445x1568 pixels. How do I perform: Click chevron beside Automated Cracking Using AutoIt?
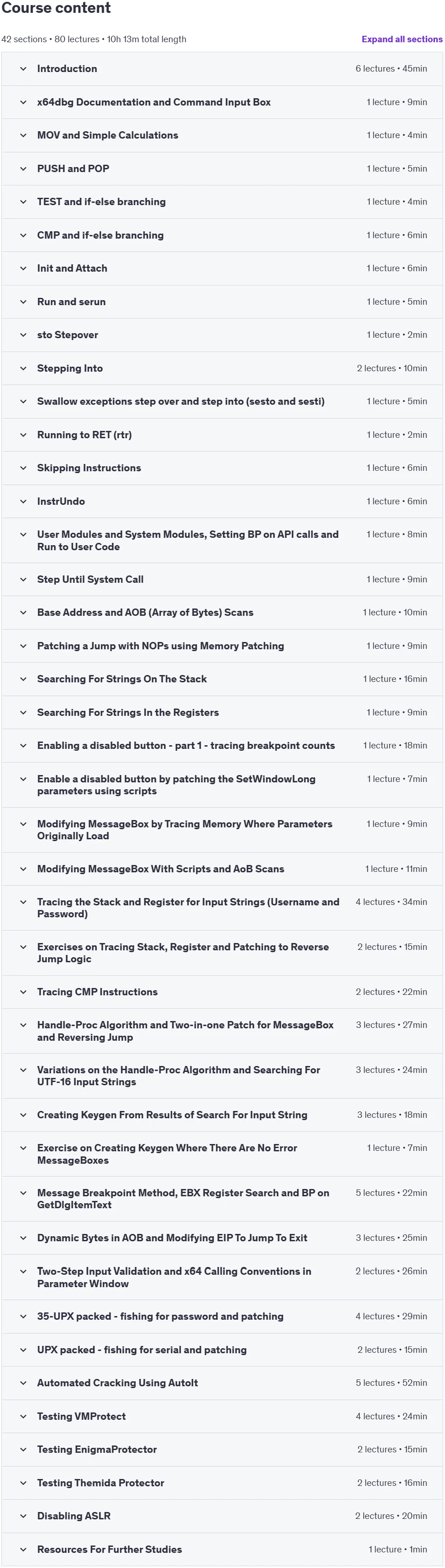(x=23, y=1383)
